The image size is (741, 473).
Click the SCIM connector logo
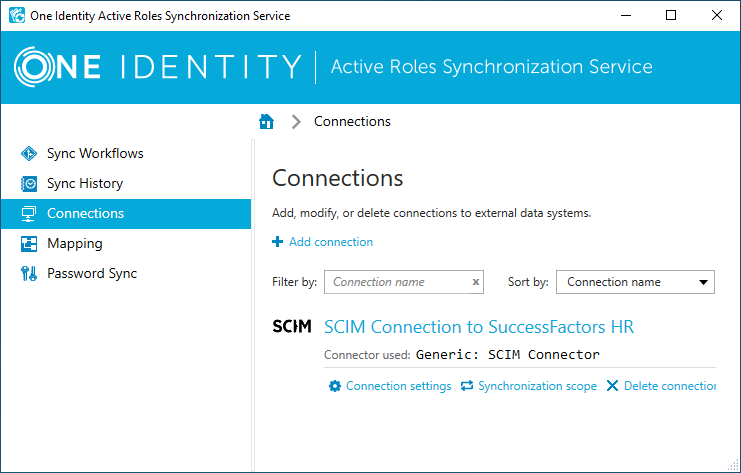(x=292, y=327)
